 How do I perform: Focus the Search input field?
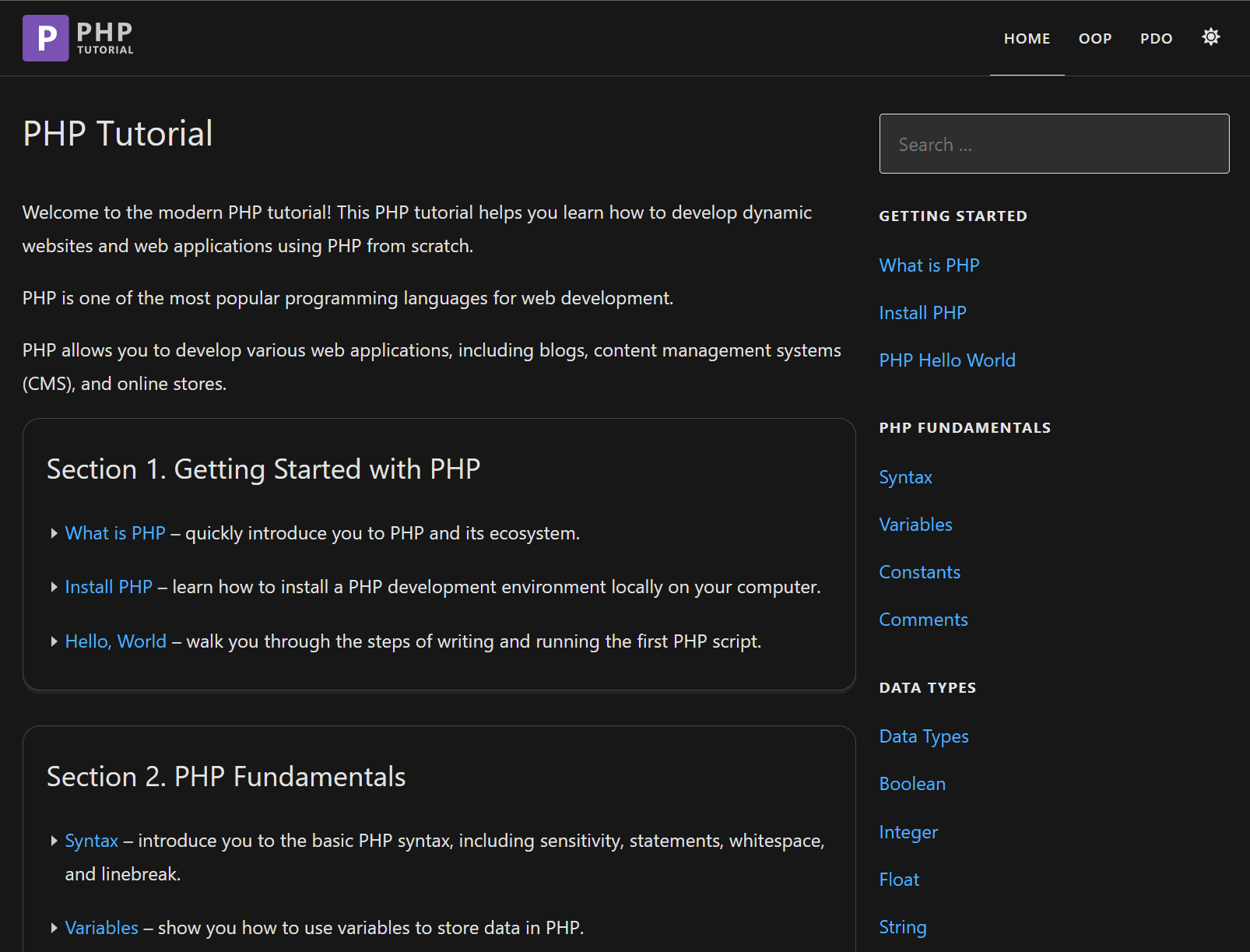click(x=1054, y=144)
